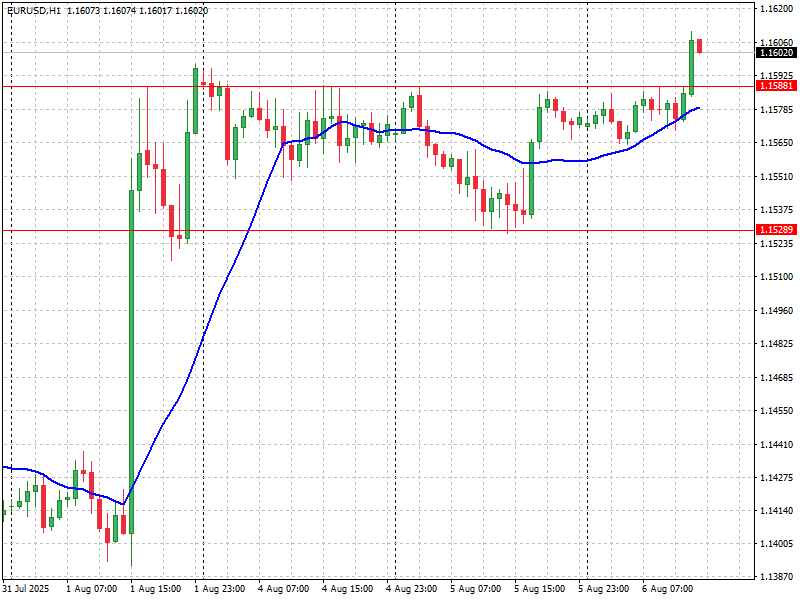Click the 1.13870 price axis label

pyautogui.click(x=776, y=578)
